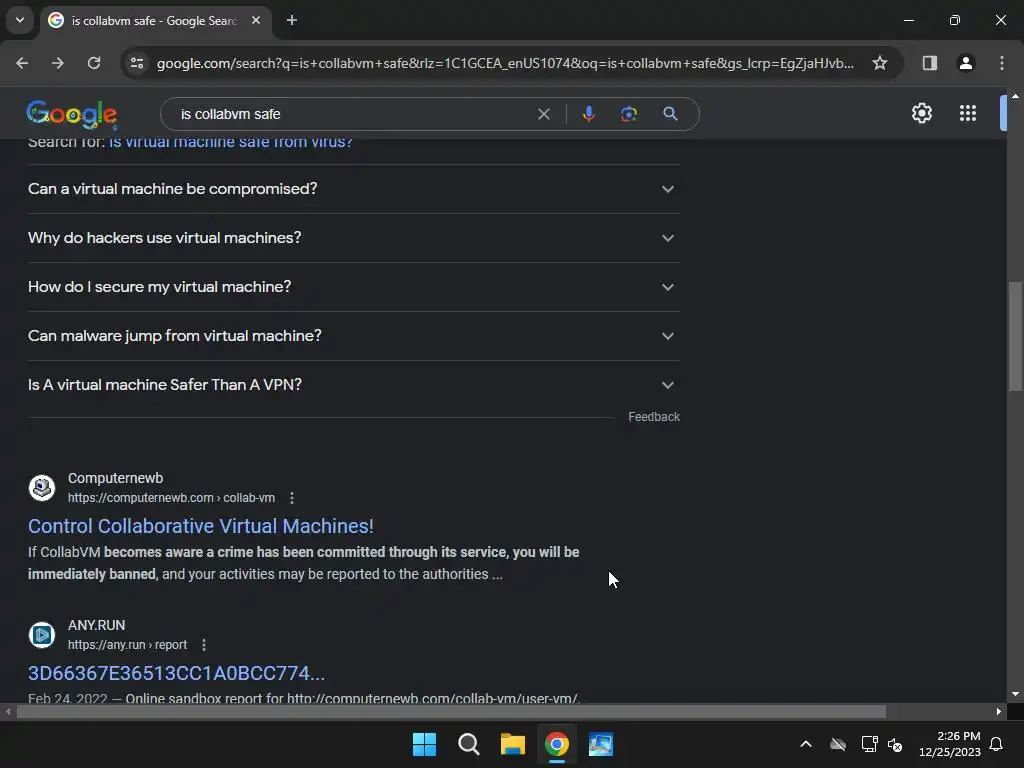Expand 'Why do hackers use virtual machines?'
1024x768 pixels.
[x=353, y=238]
